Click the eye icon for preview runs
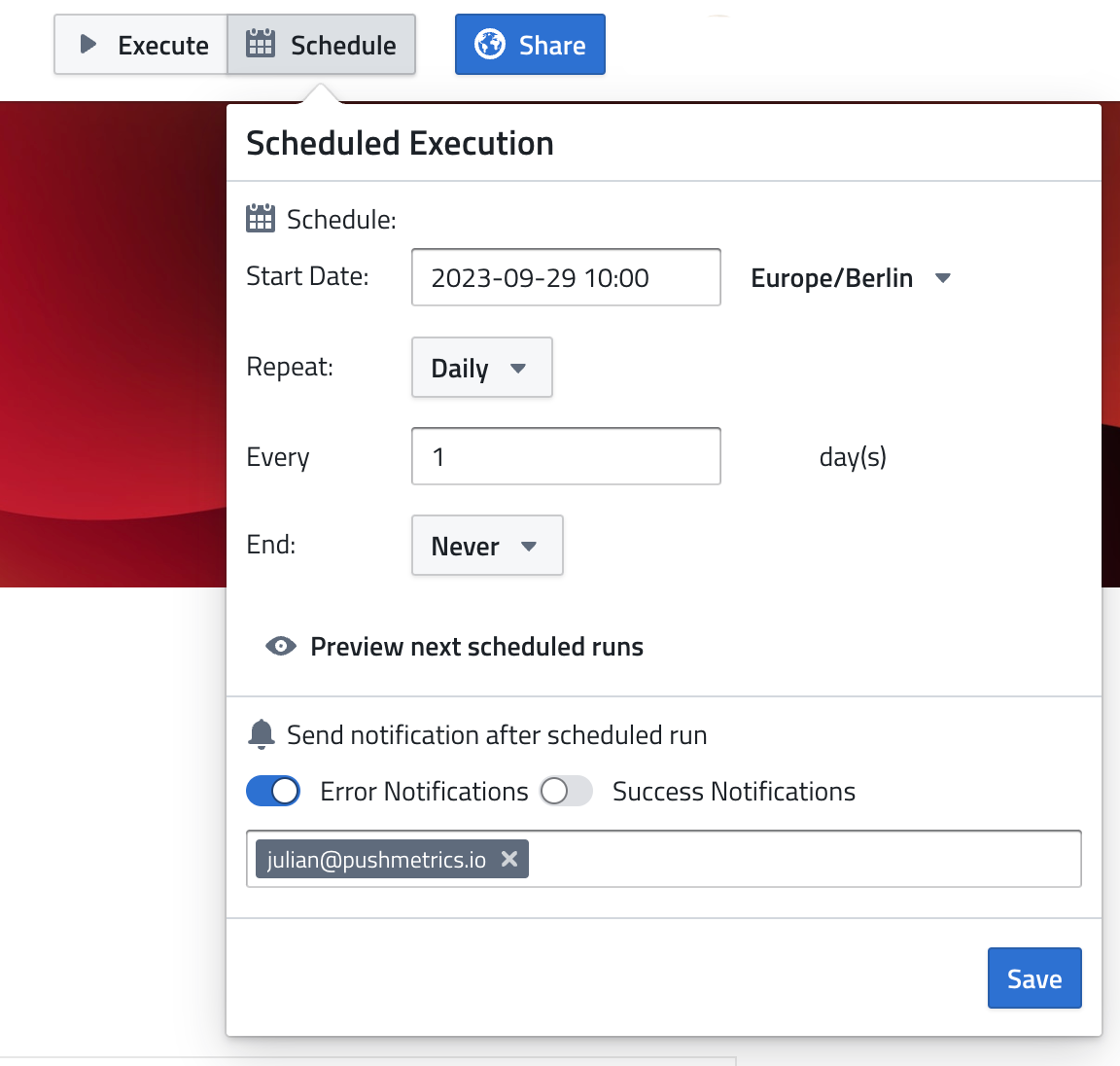This screenshot has width=1120, height=1066. pos(281,647)
